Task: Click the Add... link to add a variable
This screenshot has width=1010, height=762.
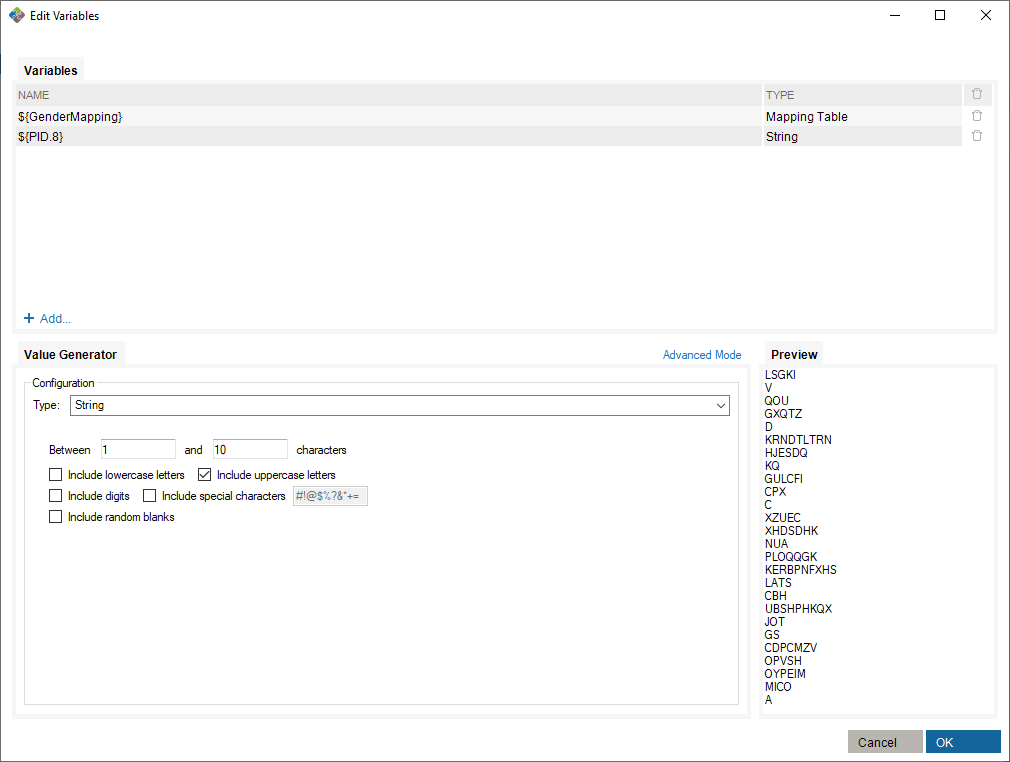Action: pos(48,319)
